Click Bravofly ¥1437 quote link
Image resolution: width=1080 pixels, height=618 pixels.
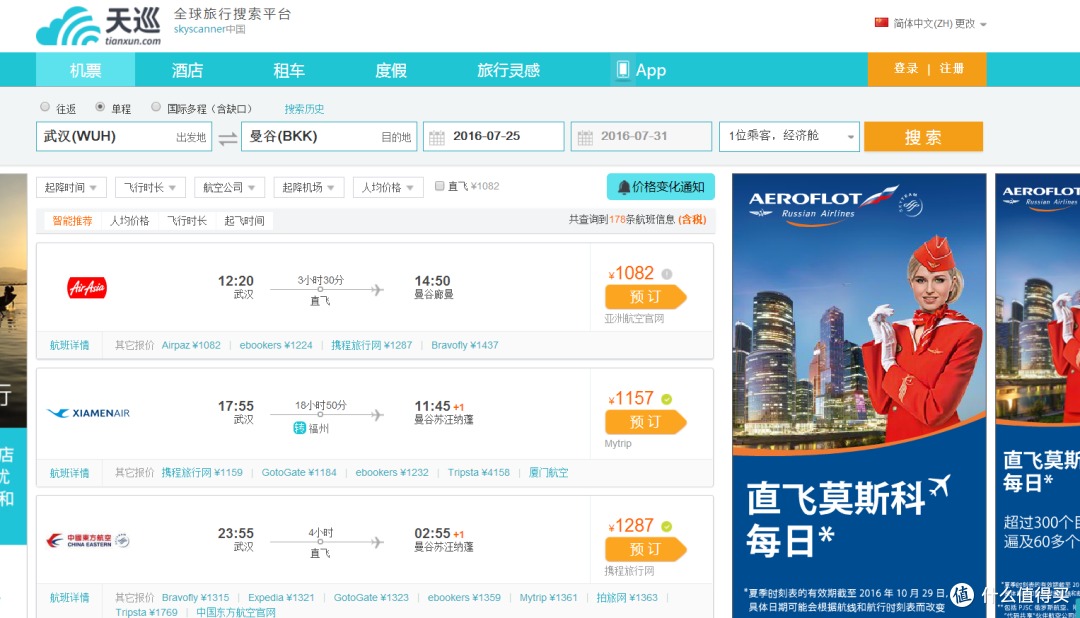(465, 345)
